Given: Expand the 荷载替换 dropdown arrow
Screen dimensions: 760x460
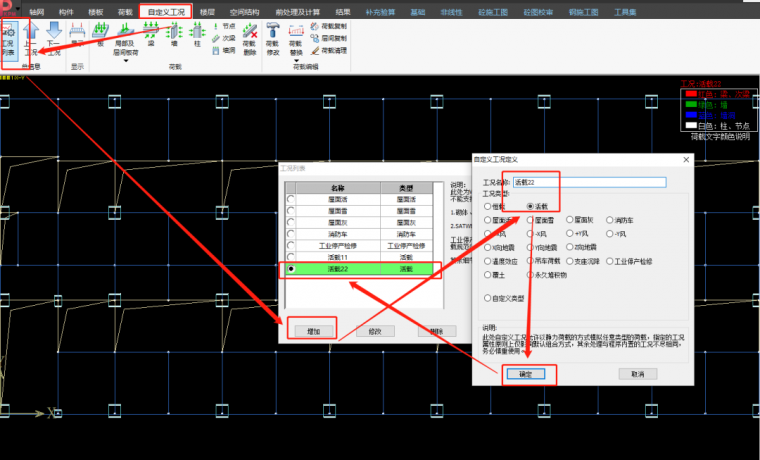Looking at the screenshot, I should [297, 62].
